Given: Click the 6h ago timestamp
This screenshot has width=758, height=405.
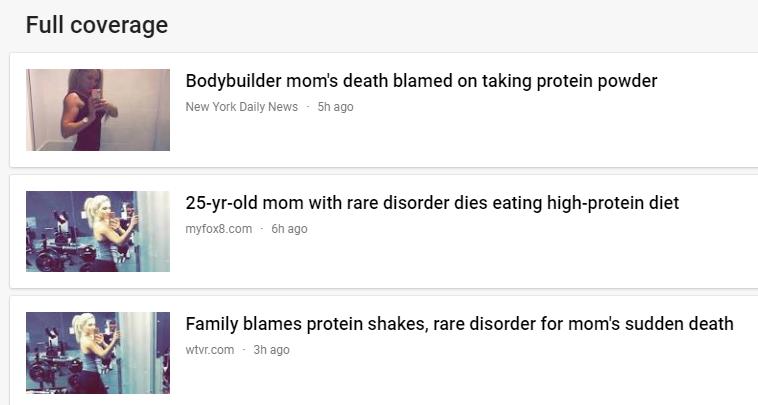Looking at the screenshot, I should pyautogui.click(x=289, y=229).
